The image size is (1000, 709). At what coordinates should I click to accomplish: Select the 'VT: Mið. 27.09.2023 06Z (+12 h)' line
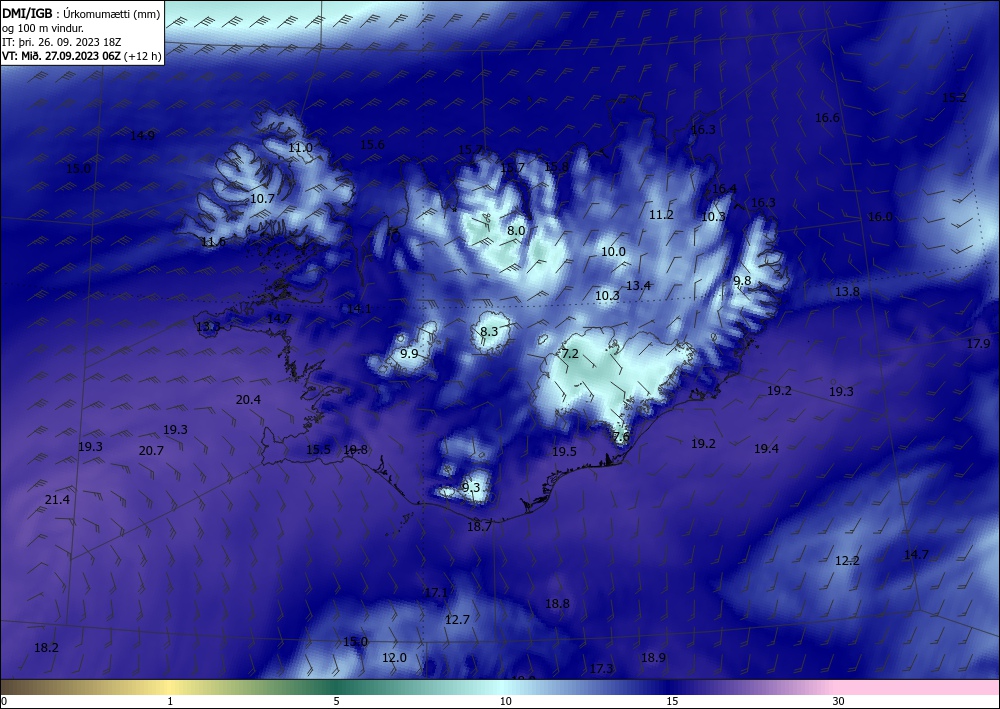pos(81,56)
